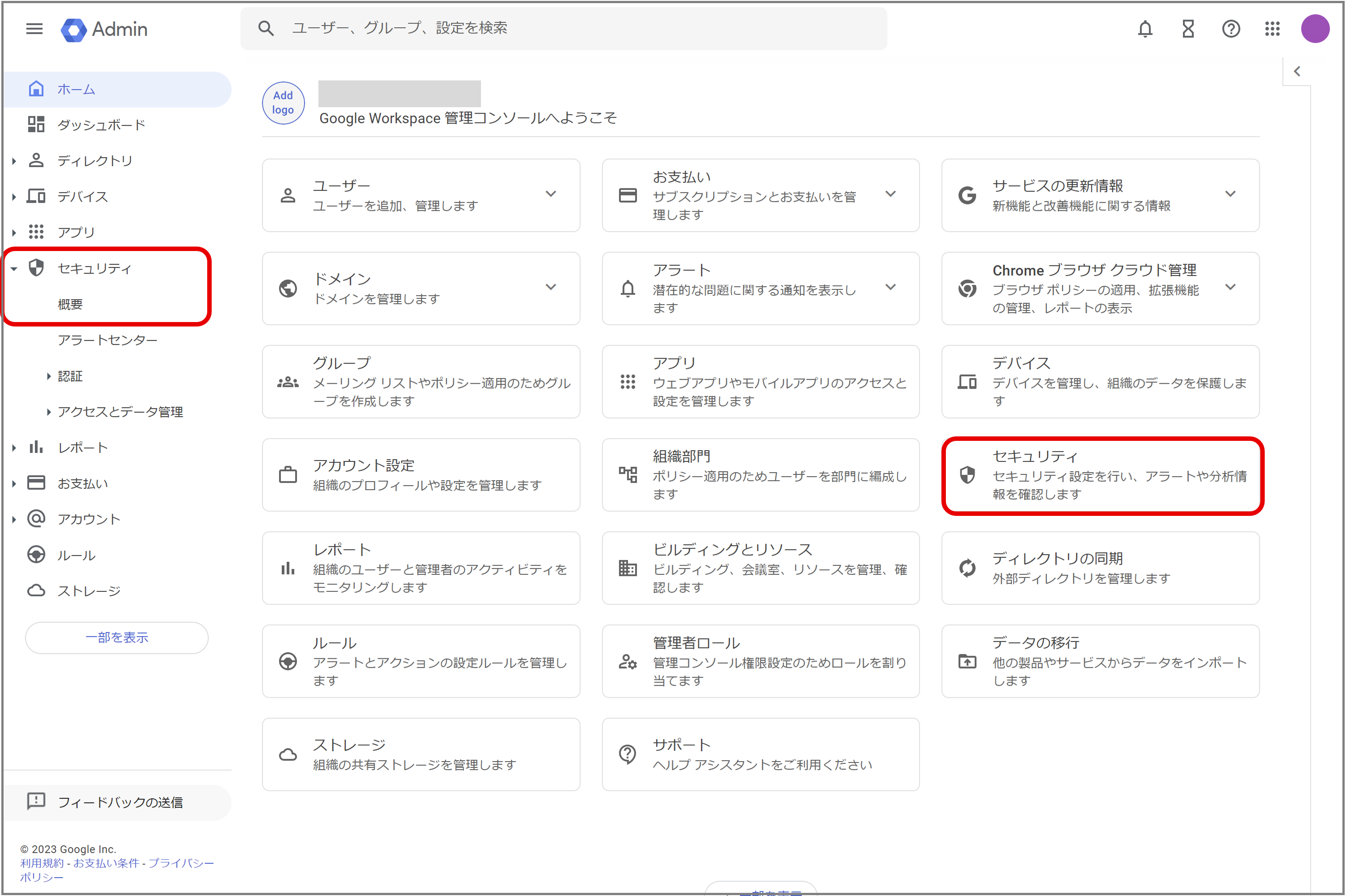Click the Google Admin logo
This screenshot has height=896, width=1346.
(x=104, y=29)
